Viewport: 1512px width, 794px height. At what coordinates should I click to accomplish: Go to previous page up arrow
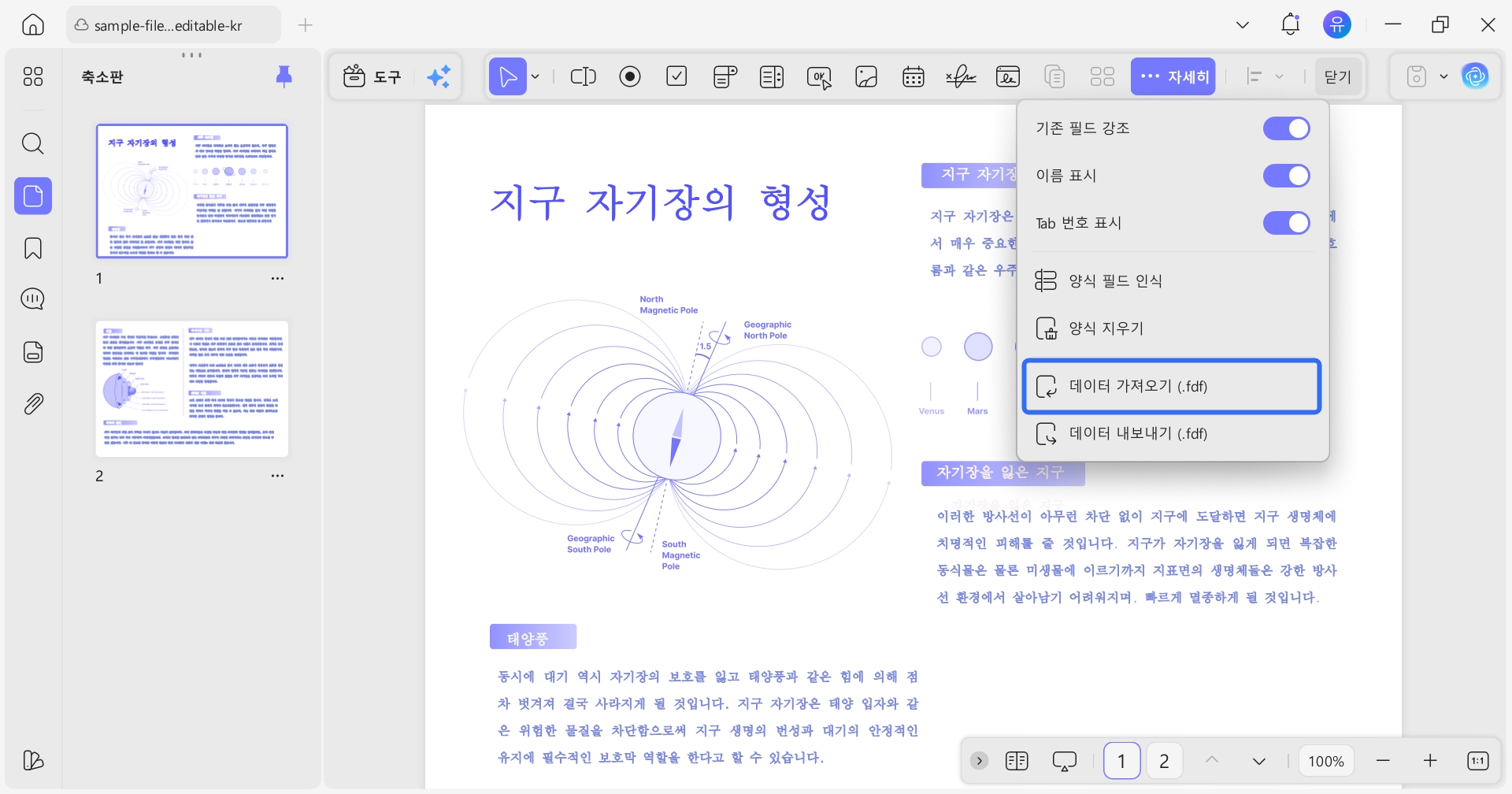1212,761
